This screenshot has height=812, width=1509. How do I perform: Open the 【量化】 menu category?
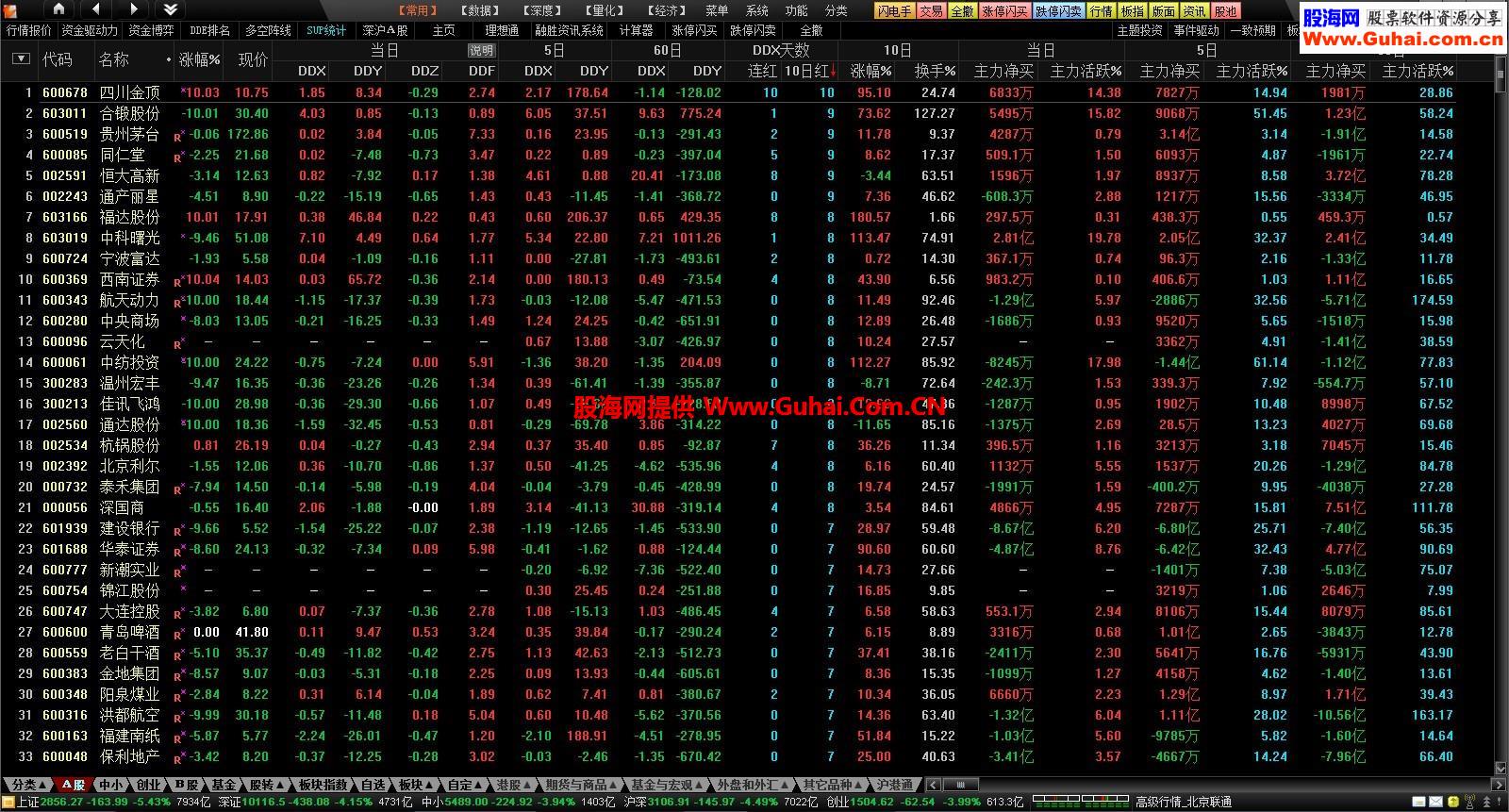(605, 10)
